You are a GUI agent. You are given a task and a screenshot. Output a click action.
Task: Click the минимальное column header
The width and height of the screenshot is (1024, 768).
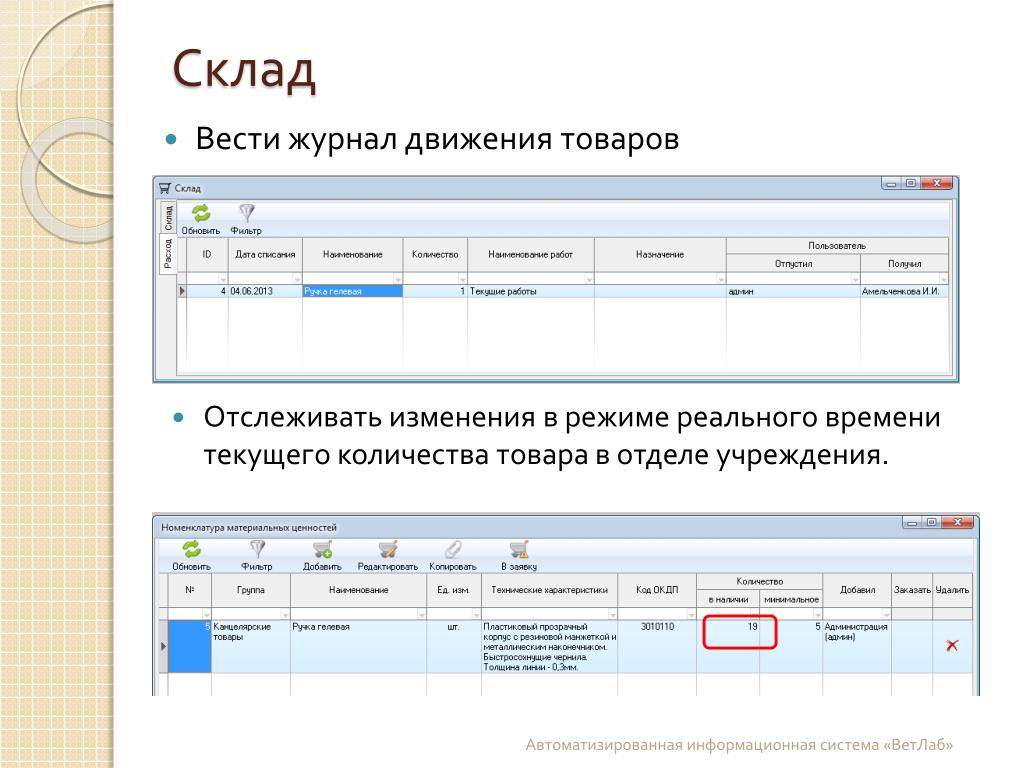[791, 599]
